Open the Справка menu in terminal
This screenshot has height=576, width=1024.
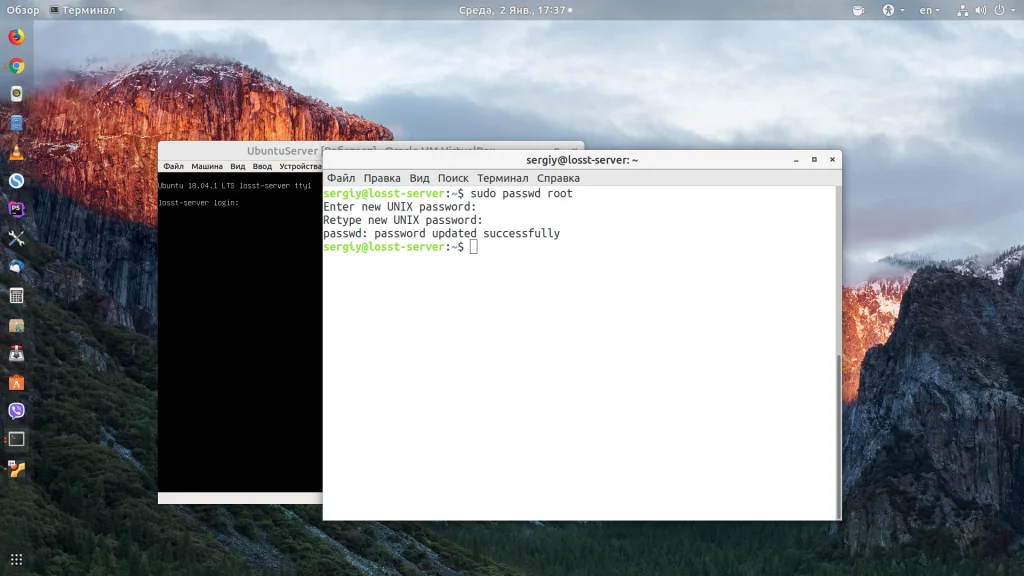click(x=558, y=178)
